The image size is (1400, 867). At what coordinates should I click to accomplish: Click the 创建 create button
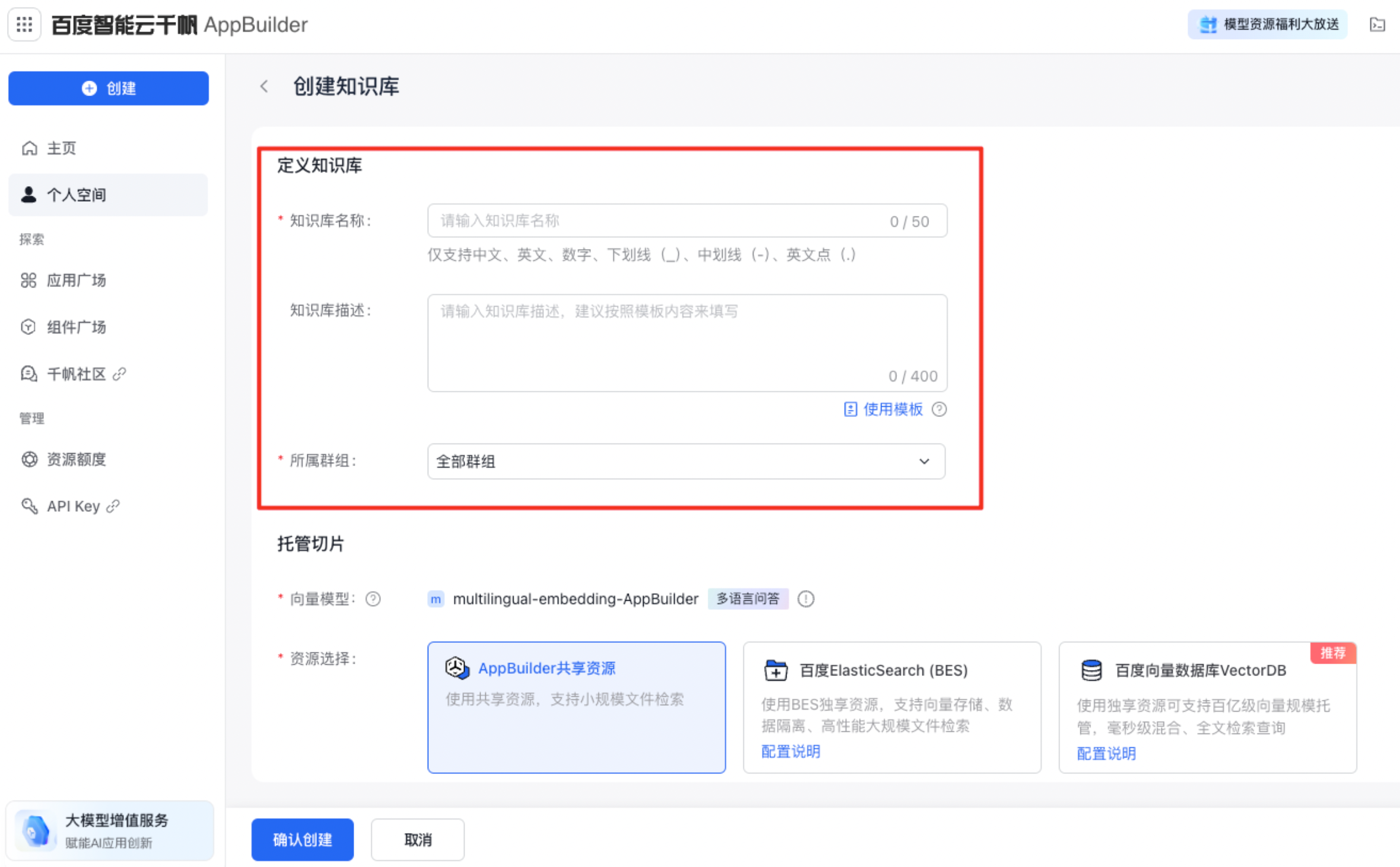109,88
